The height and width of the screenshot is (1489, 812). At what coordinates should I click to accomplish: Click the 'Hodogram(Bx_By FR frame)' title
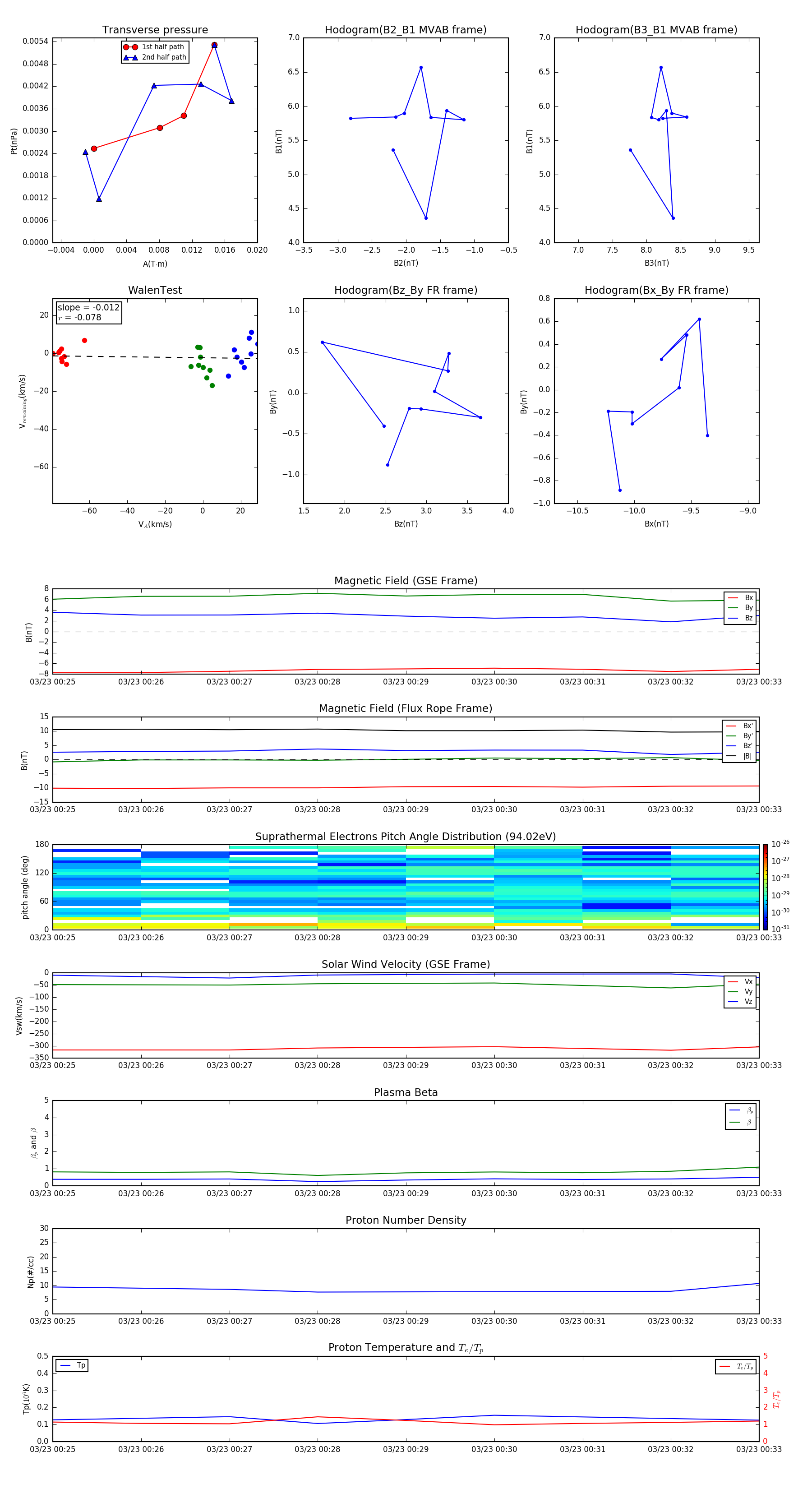coord(656,290)
